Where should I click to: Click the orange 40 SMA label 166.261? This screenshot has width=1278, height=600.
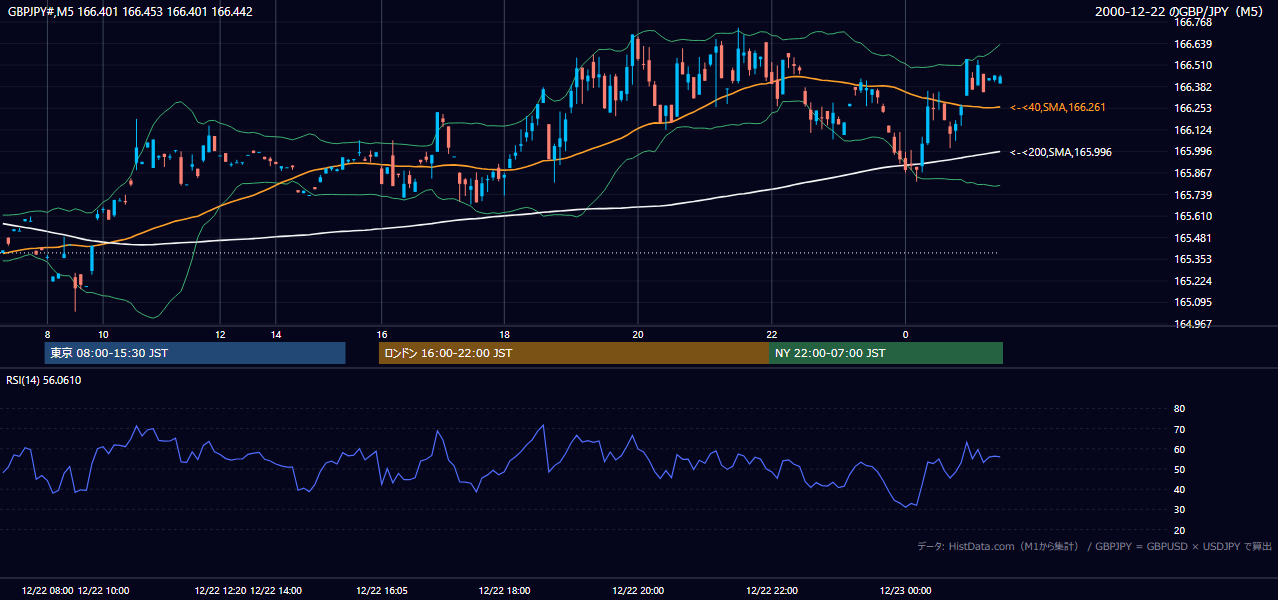(x=1058, y=107)
